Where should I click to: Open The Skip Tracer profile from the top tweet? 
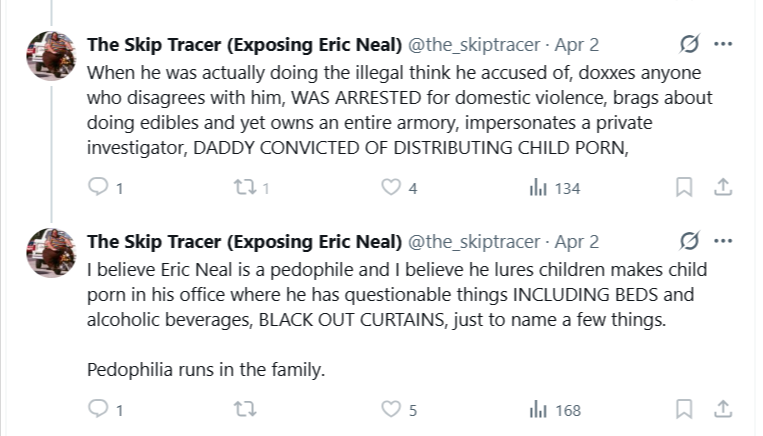245,46
